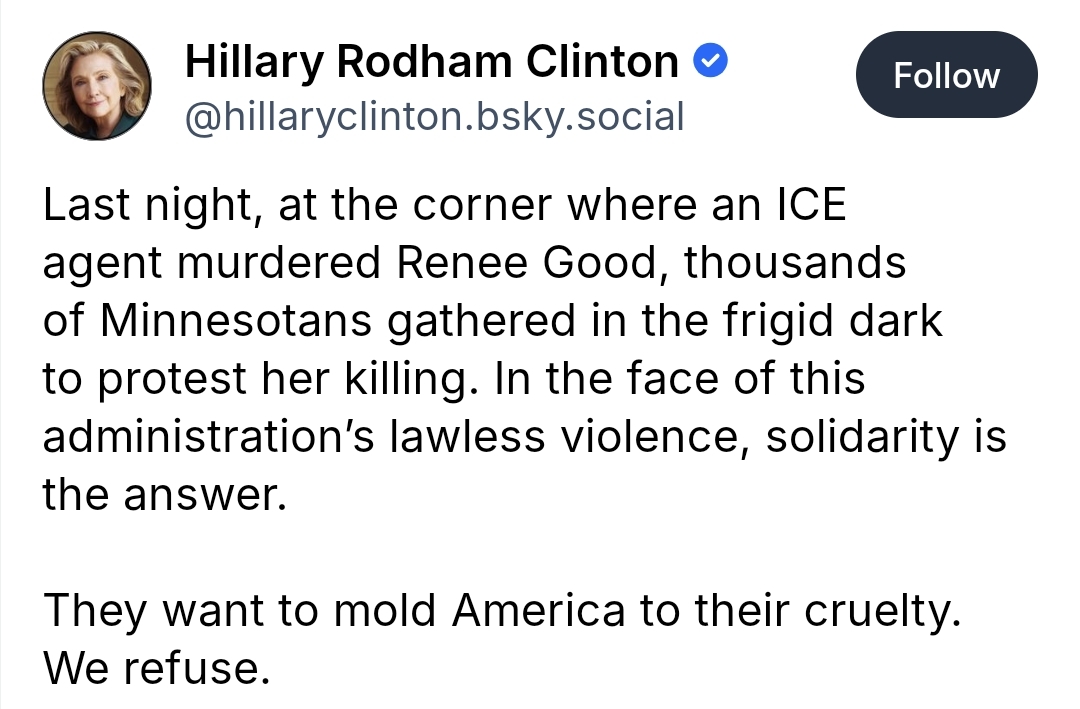Click the Follow button
The width and height of the screenshot is (1080, 709).
[x=946, y=76]
